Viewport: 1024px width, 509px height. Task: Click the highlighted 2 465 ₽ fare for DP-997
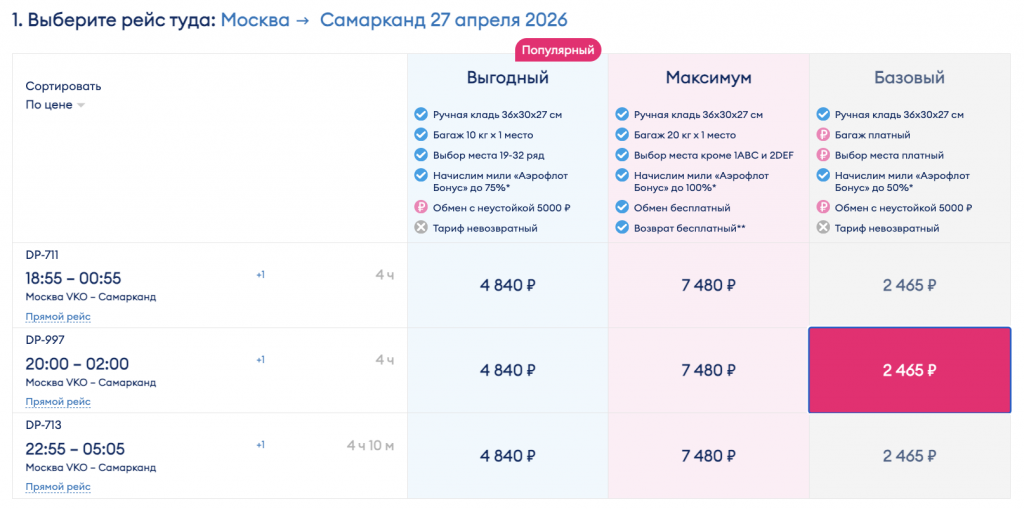pyautogui.click(x=909, y=370)
